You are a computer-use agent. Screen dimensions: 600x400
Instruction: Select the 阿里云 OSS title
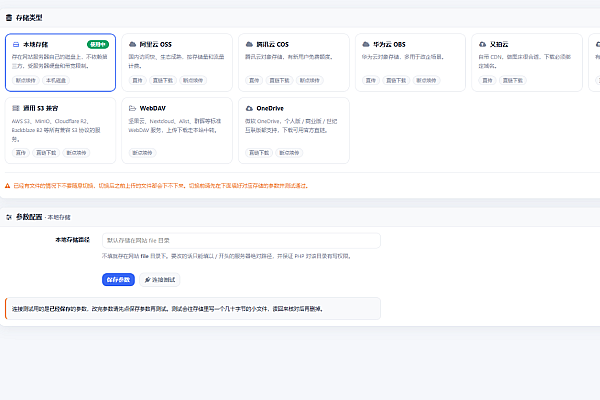(156, 44)
